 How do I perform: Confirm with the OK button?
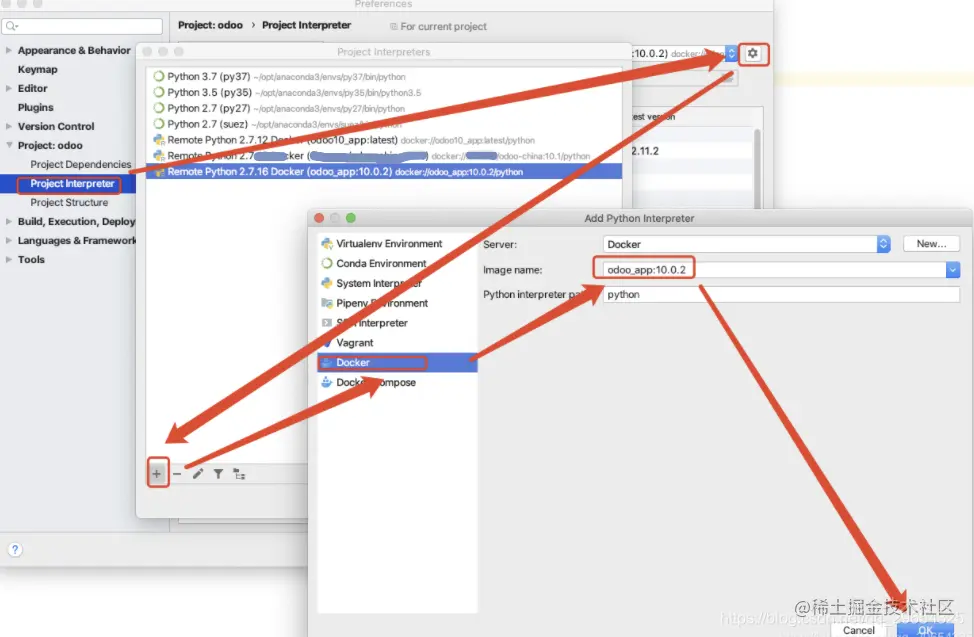click(x=926, y=630)
